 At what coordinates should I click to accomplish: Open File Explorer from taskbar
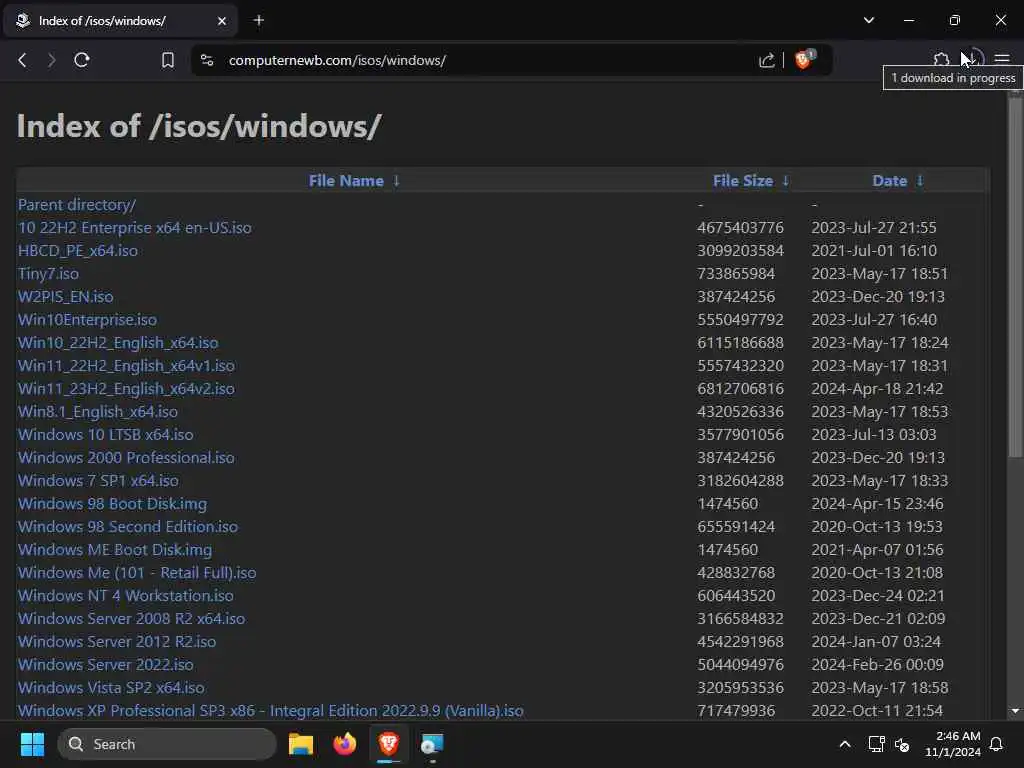[301, 744]
